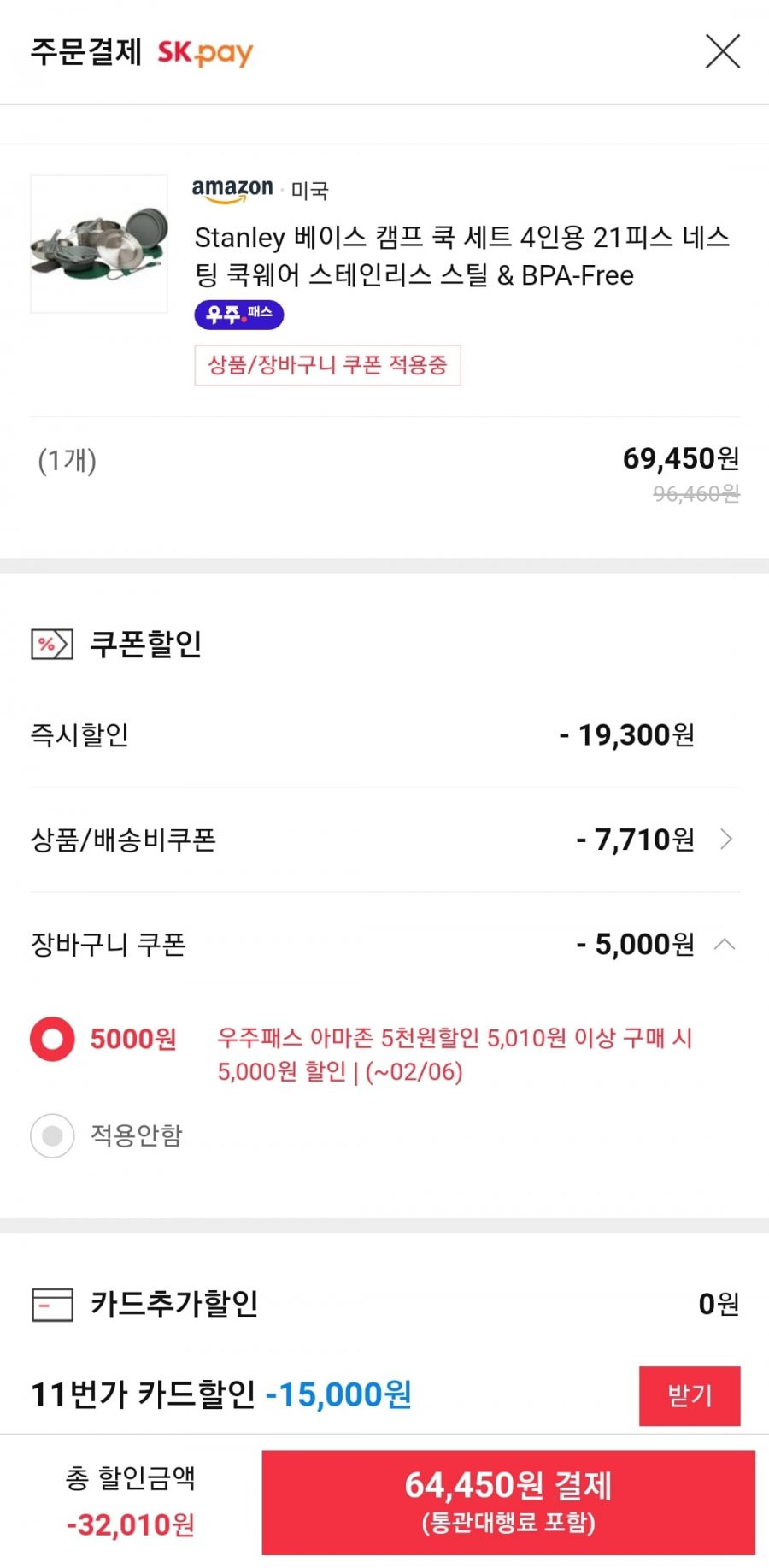Tap the SK pay logo

(205, 52)
